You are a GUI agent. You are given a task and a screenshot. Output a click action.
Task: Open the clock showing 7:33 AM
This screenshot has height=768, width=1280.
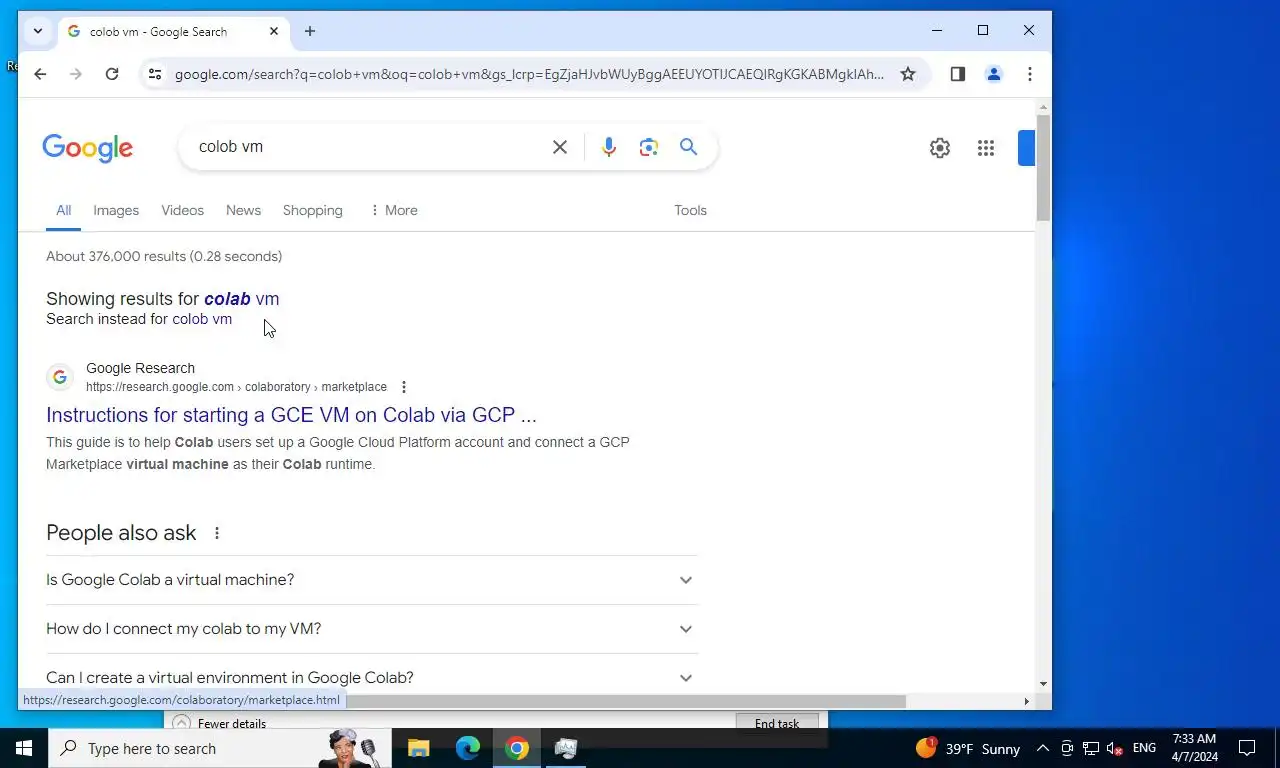pyautogui.click(x=1195, y=748)
